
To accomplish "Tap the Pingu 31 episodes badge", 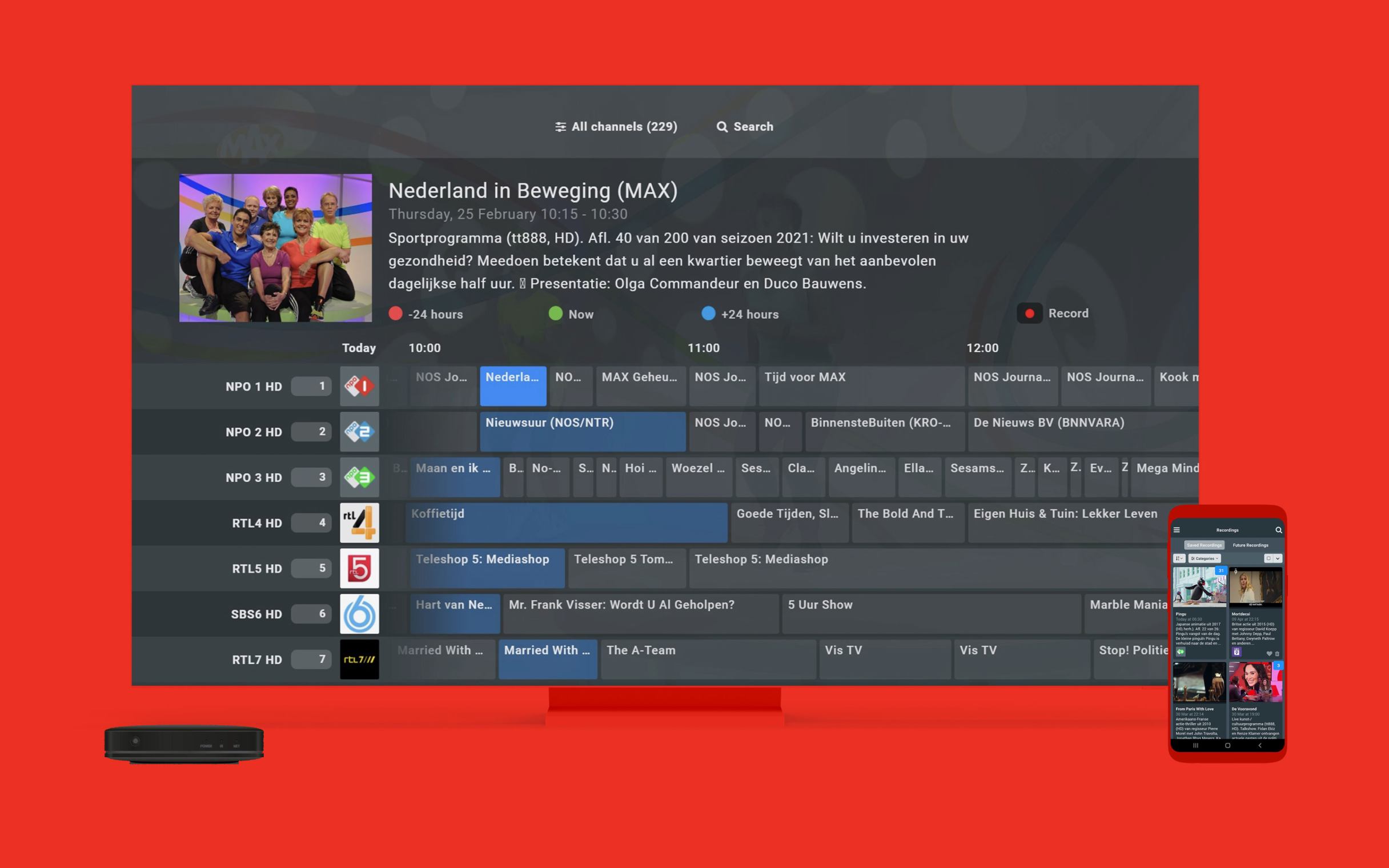I will tap(1221, 570).
